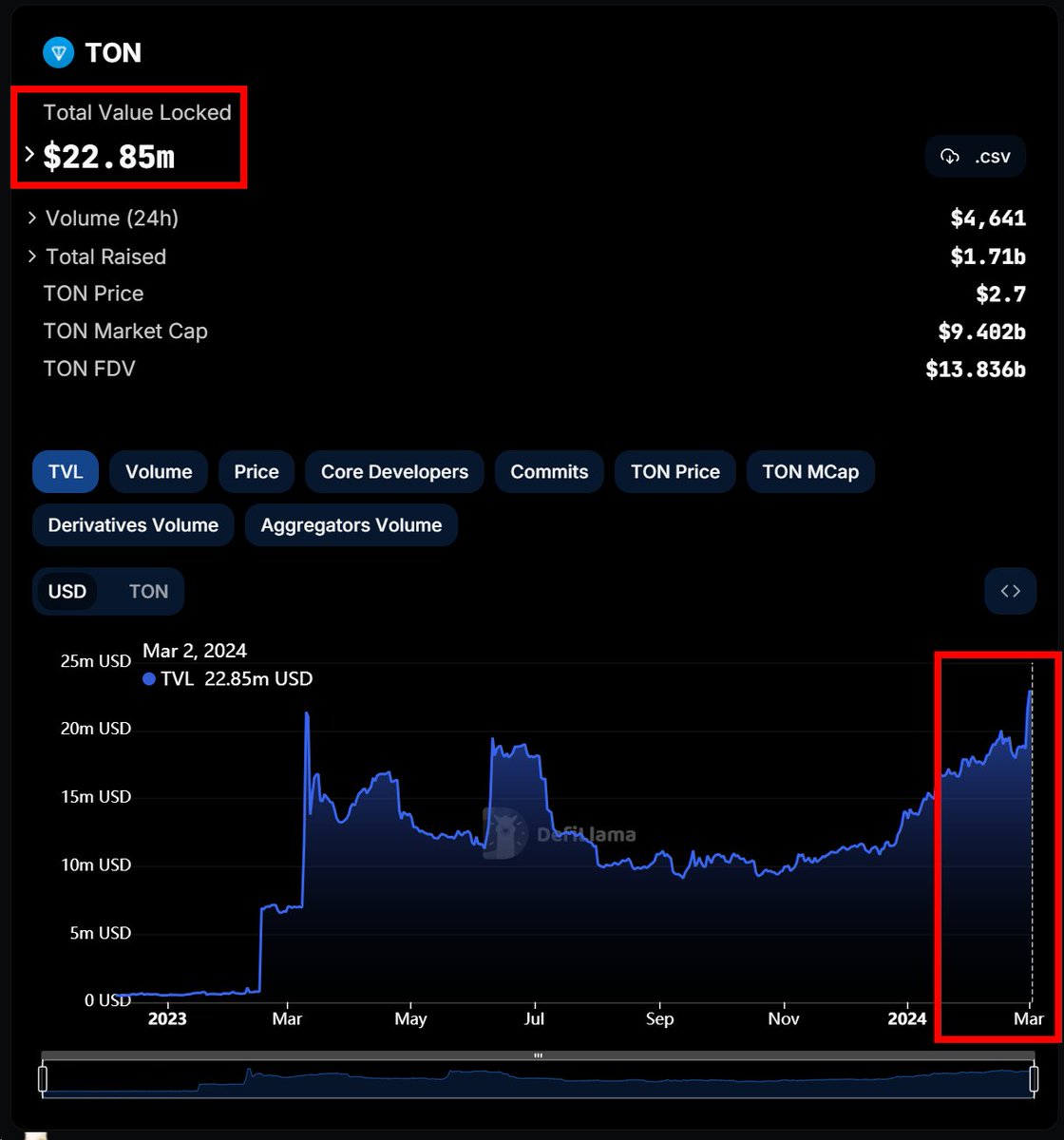
Task: Toggle the Commits chart series
Action: click(x=549, y=472)
